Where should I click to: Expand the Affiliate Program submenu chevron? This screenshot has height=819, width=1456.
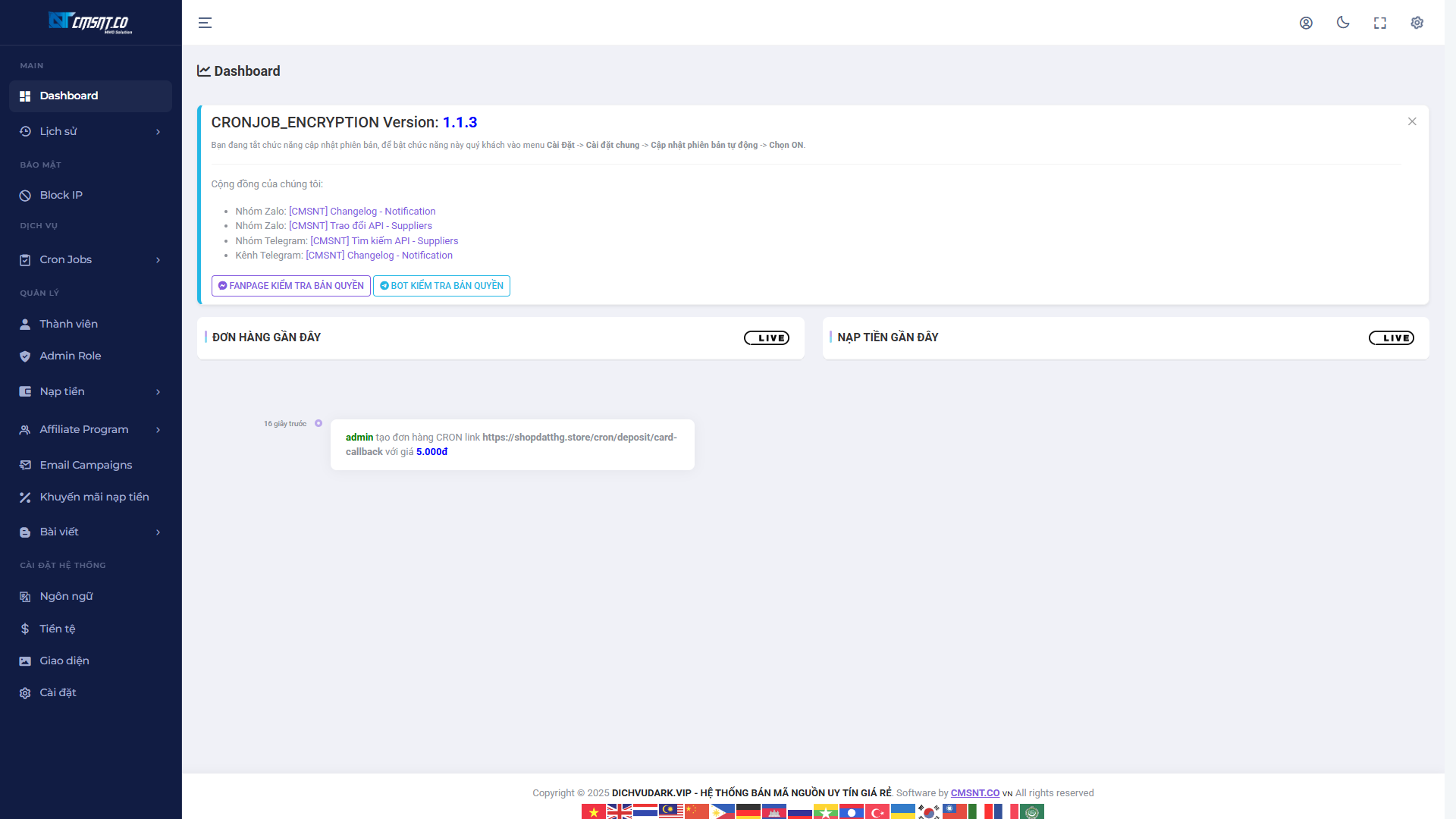(x=158, y=430)
